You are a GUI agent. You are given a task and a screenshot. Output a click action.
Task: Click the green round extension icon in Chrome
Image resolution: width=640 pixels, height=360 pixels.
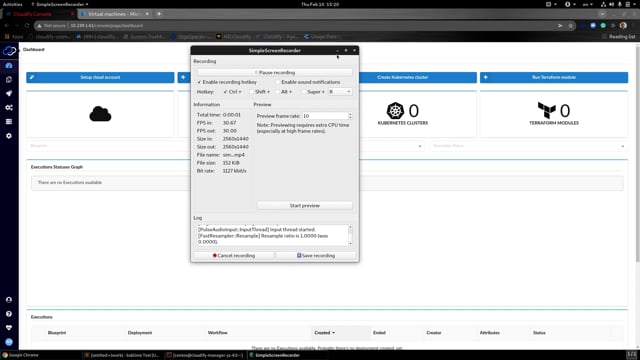603,25
